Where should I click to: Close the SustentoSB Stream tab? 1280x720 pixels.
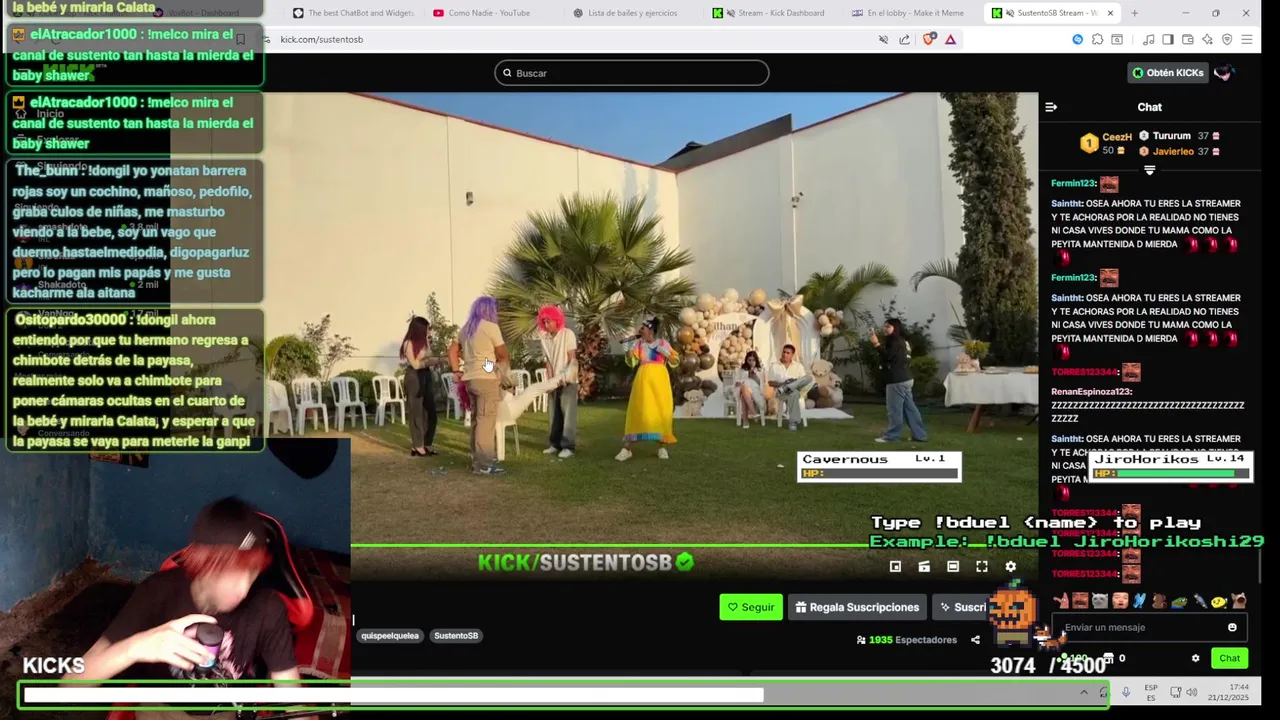(x=1109, y=13)
